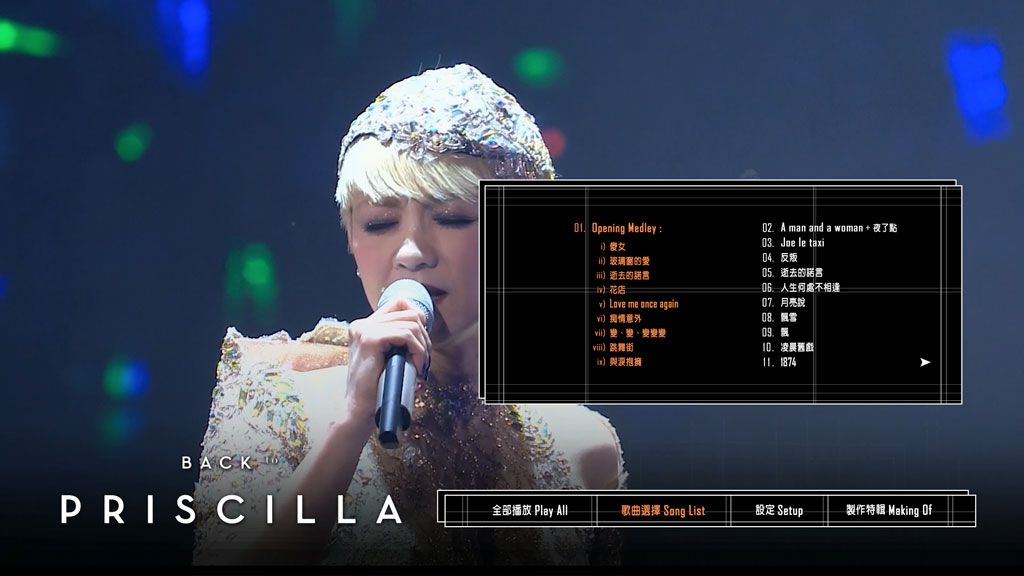This screenshot has height=576, width=1024.
Task: Play medley part v Love me once again
Action: [638, 304]
